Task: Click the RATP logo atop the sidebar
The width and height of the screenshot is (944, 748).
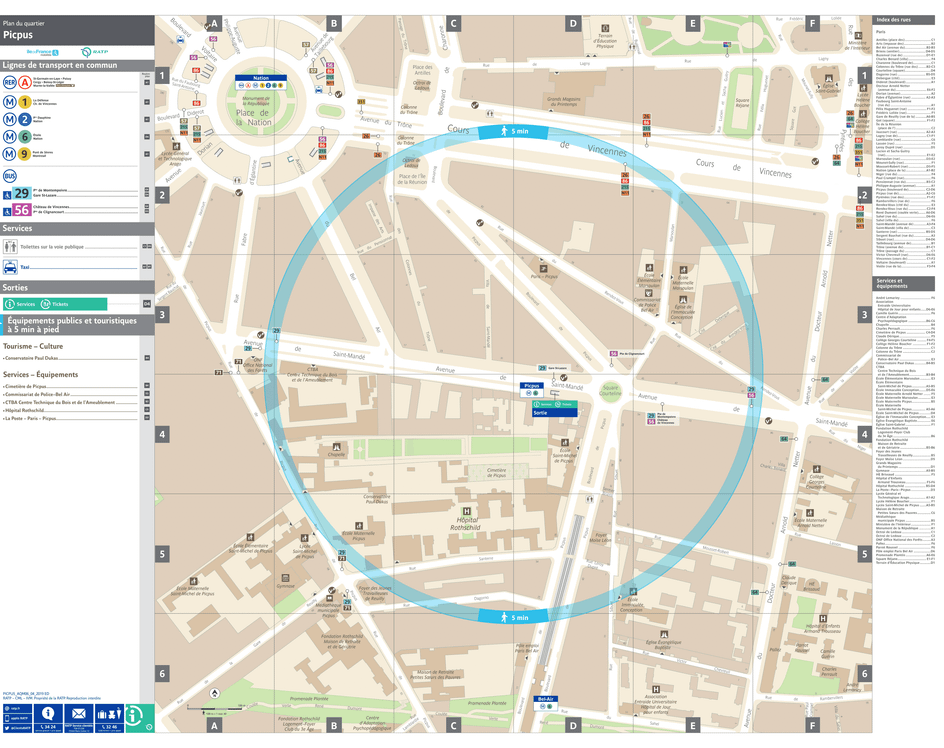Action: [95, 52]
